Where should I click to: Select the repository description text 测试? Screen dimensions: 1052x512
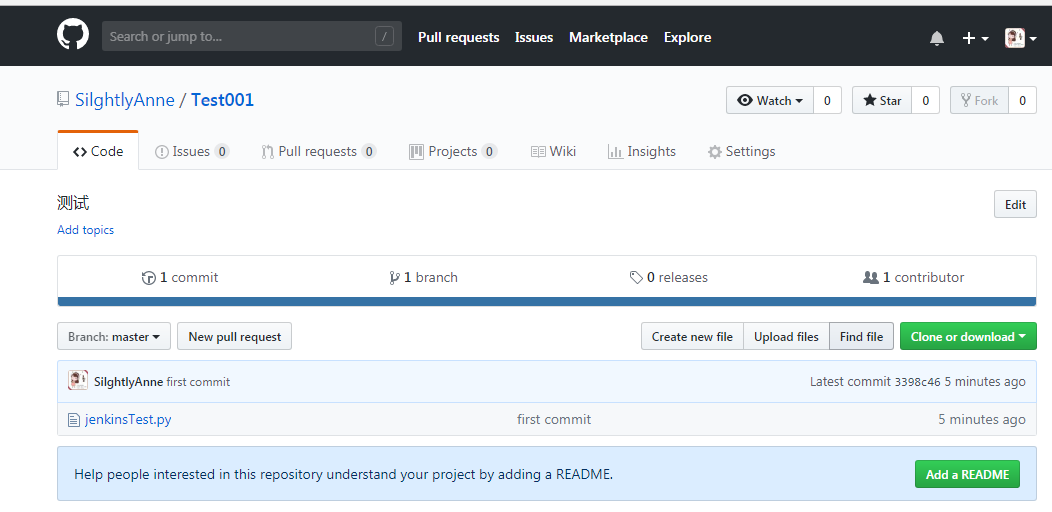click(x=73, y=203)
